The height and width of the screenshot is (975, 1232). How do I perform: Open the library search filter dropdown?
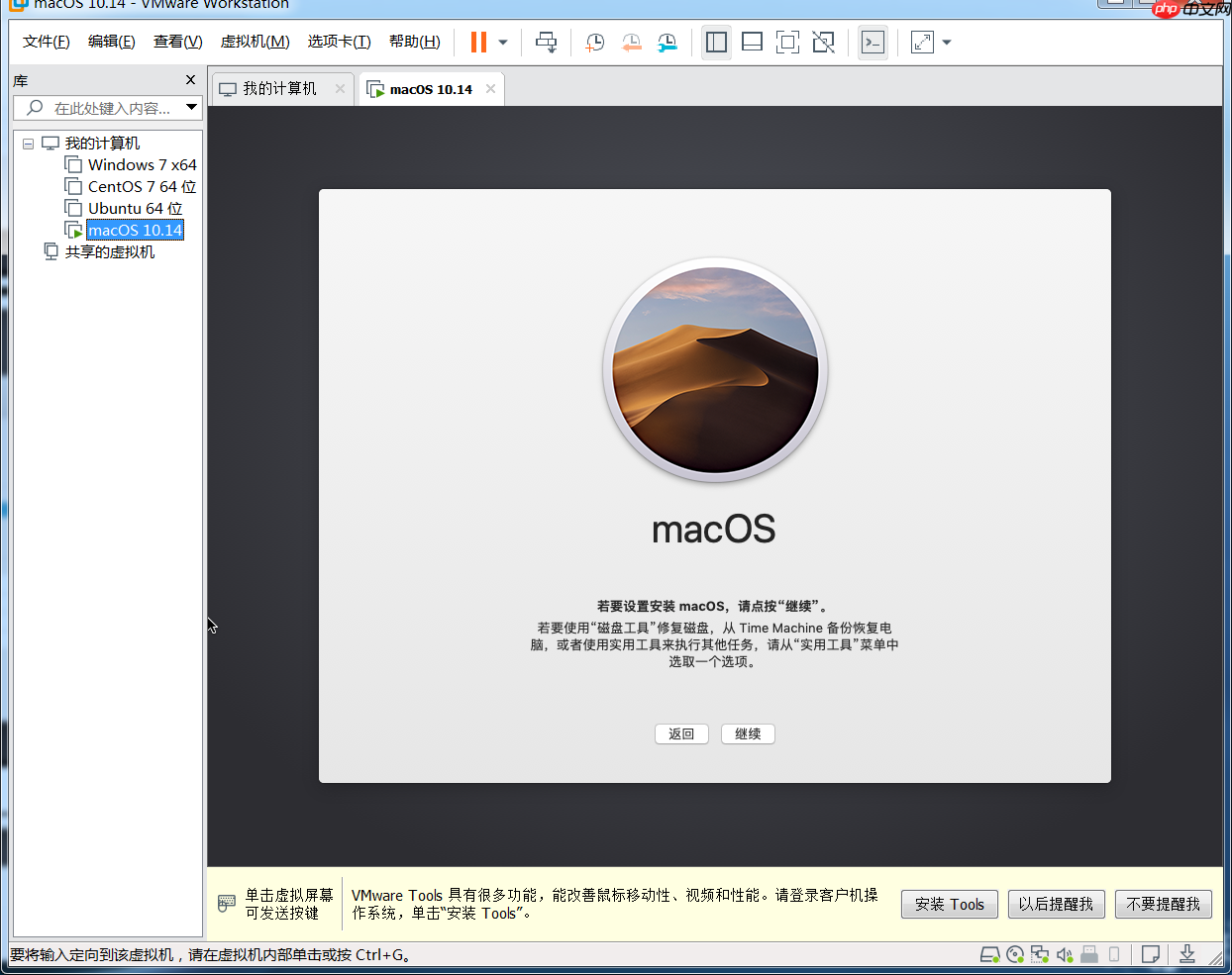point(192,108)
